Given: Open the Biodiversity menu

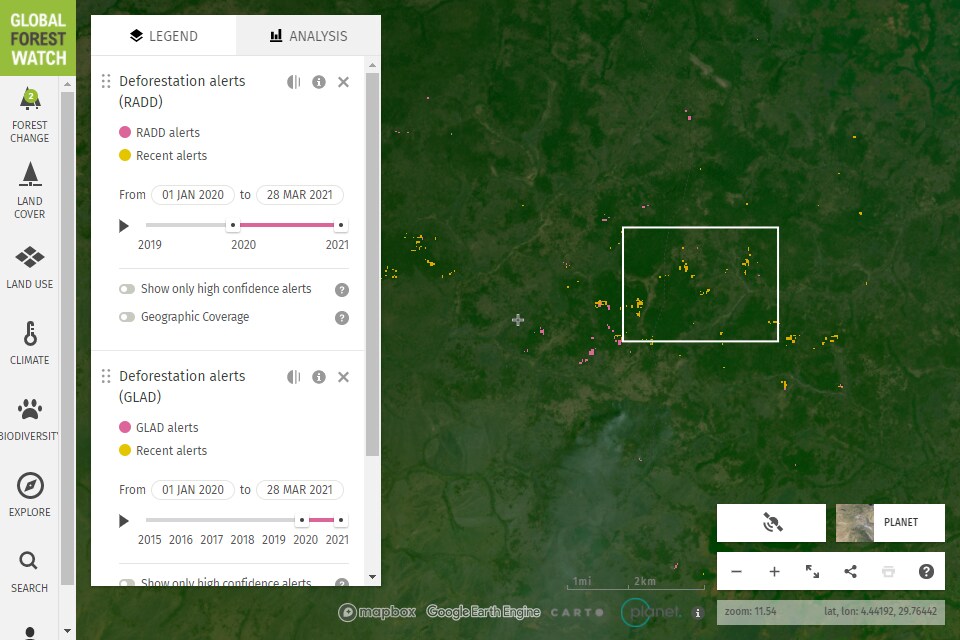Looking at the screenshot, I should 29,420.
